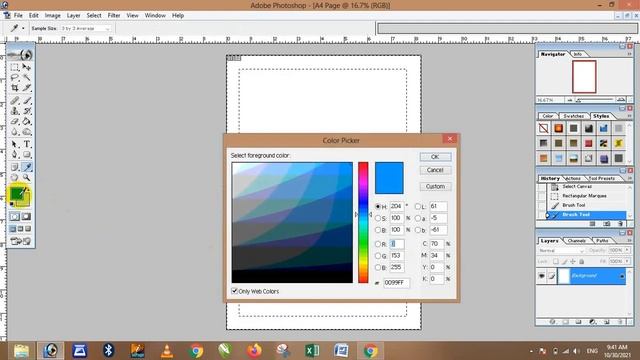Select the Blur tool
This screenshot has width=640, height=360.
click(x=15, y=132)
